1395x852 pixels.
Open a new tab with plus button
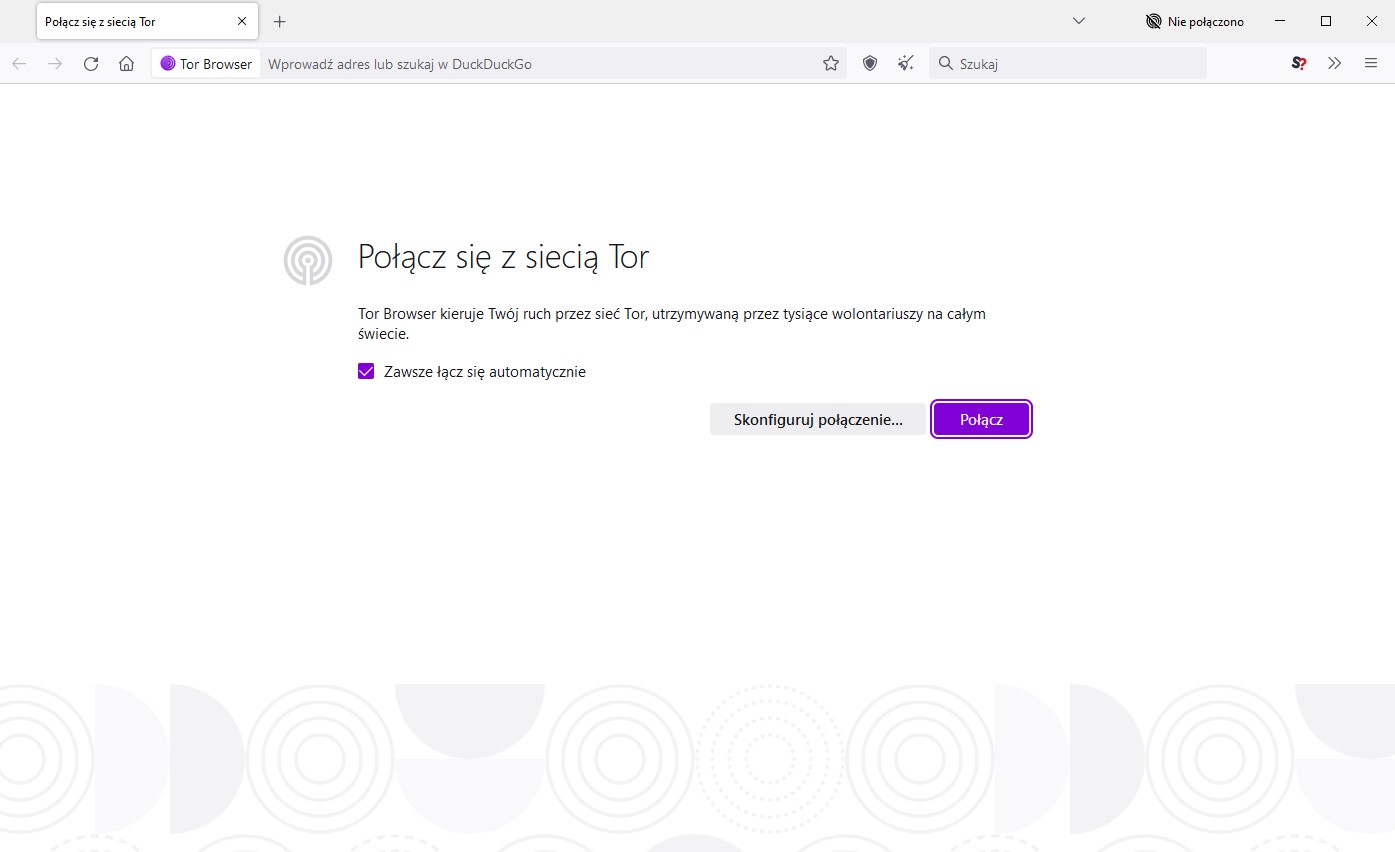(x=280, y=21)
